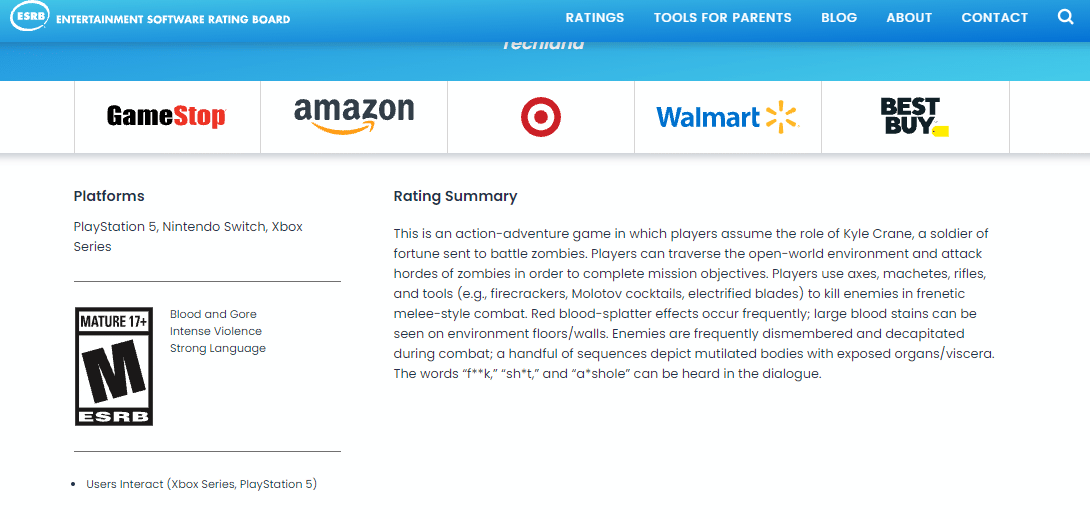
Task: Open the Ratings menu
Action: pyautogui.click(x=595, y=18)
